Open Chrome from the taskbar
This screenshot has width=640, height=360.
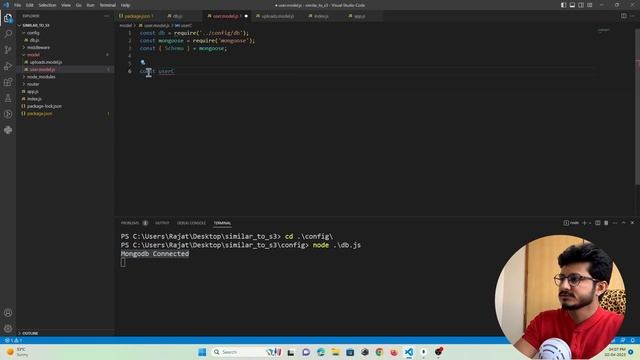coord(379,352)
